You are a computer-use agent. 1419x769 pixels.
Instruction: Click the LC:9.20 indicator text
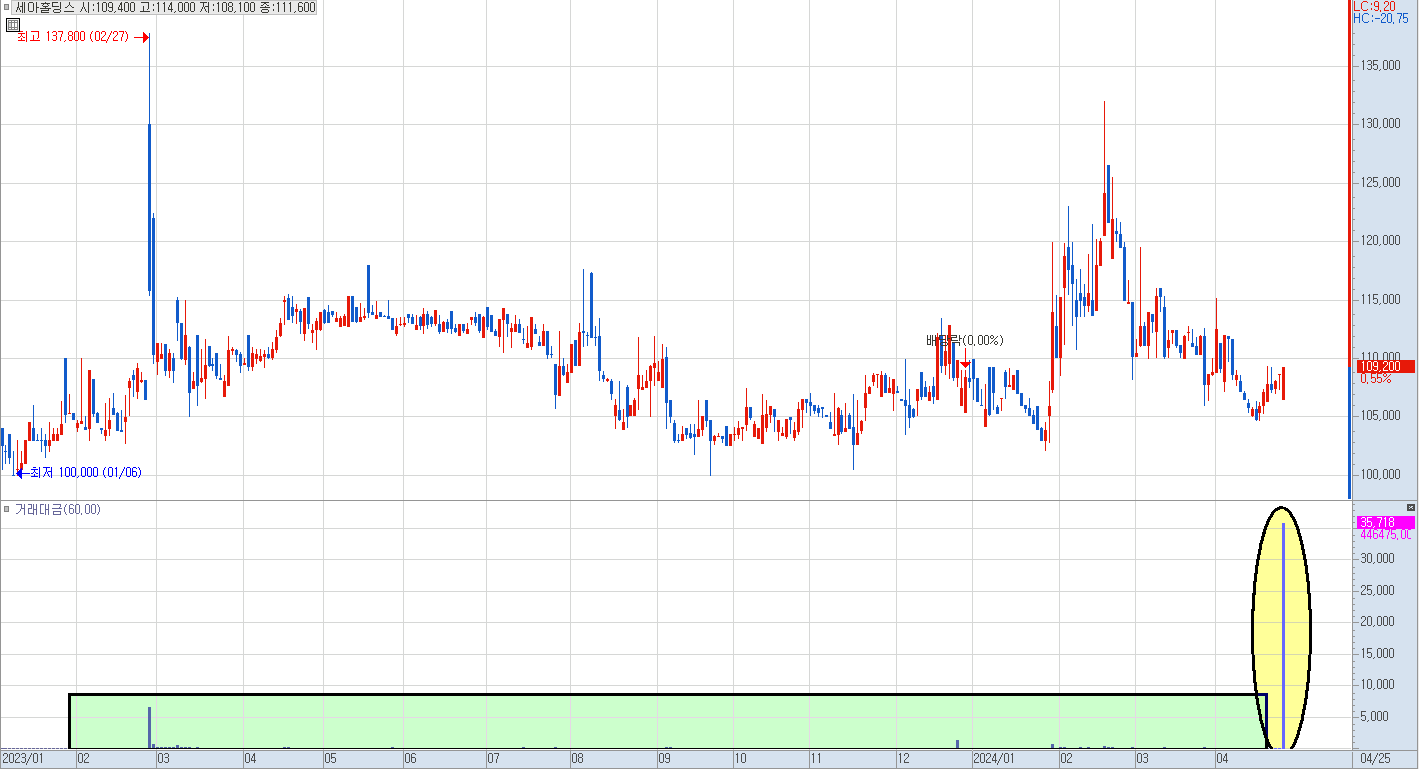click(1374, 6)
